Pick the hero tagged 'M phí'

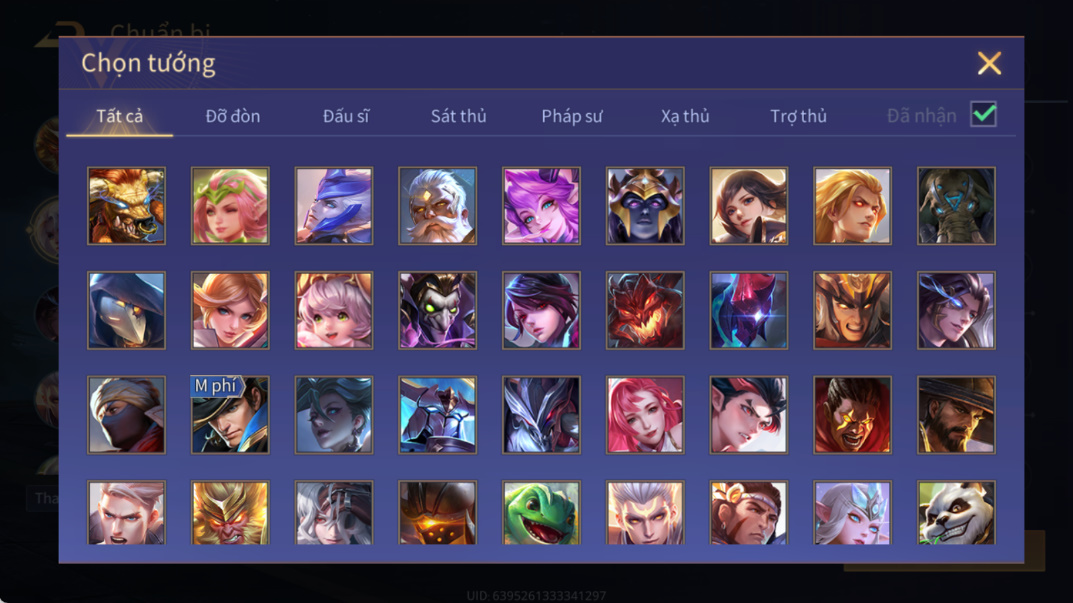(230, 415)
